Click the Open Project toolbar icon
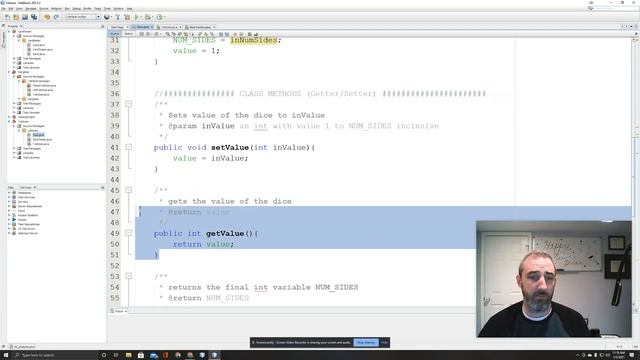640x360 pixels. (25, 17)
